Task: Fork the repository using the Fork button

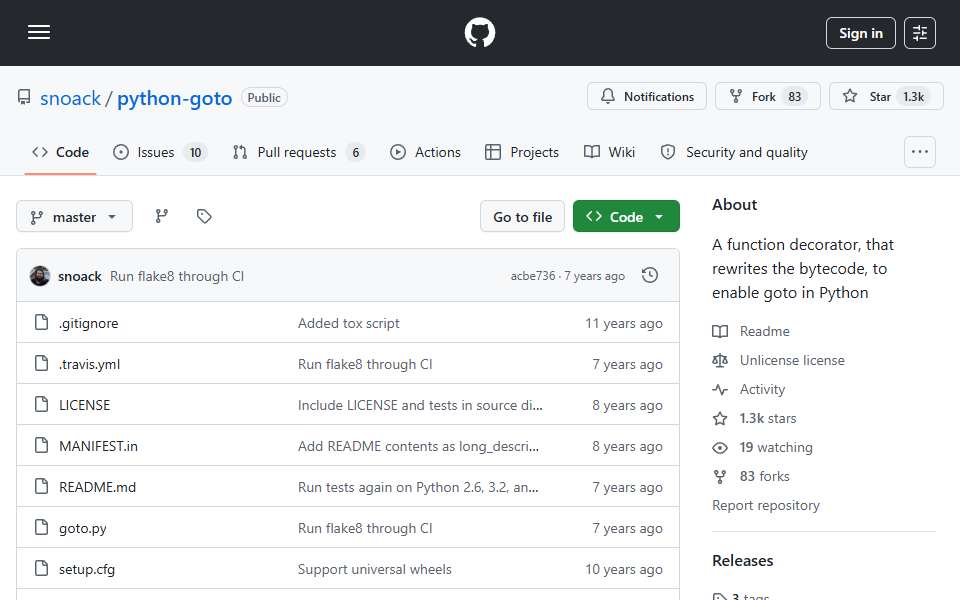Action: point(768,97)
